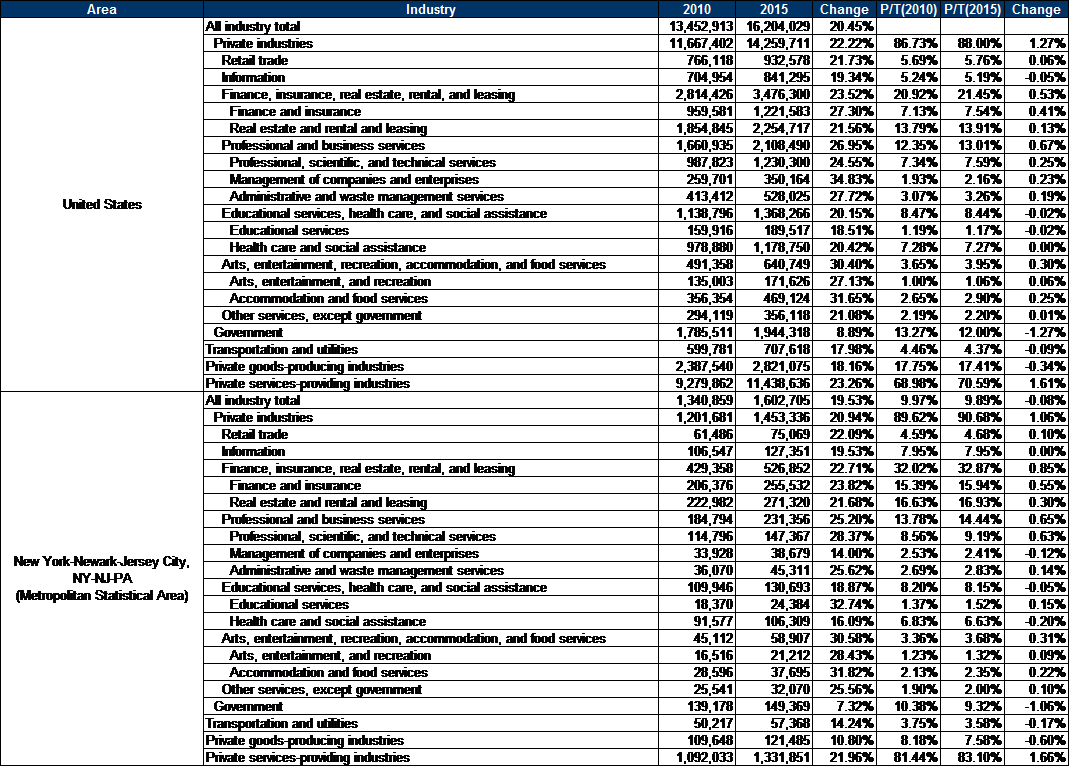Select the 32.87% share cell
1070x767 pixels.
coord(972,469)
